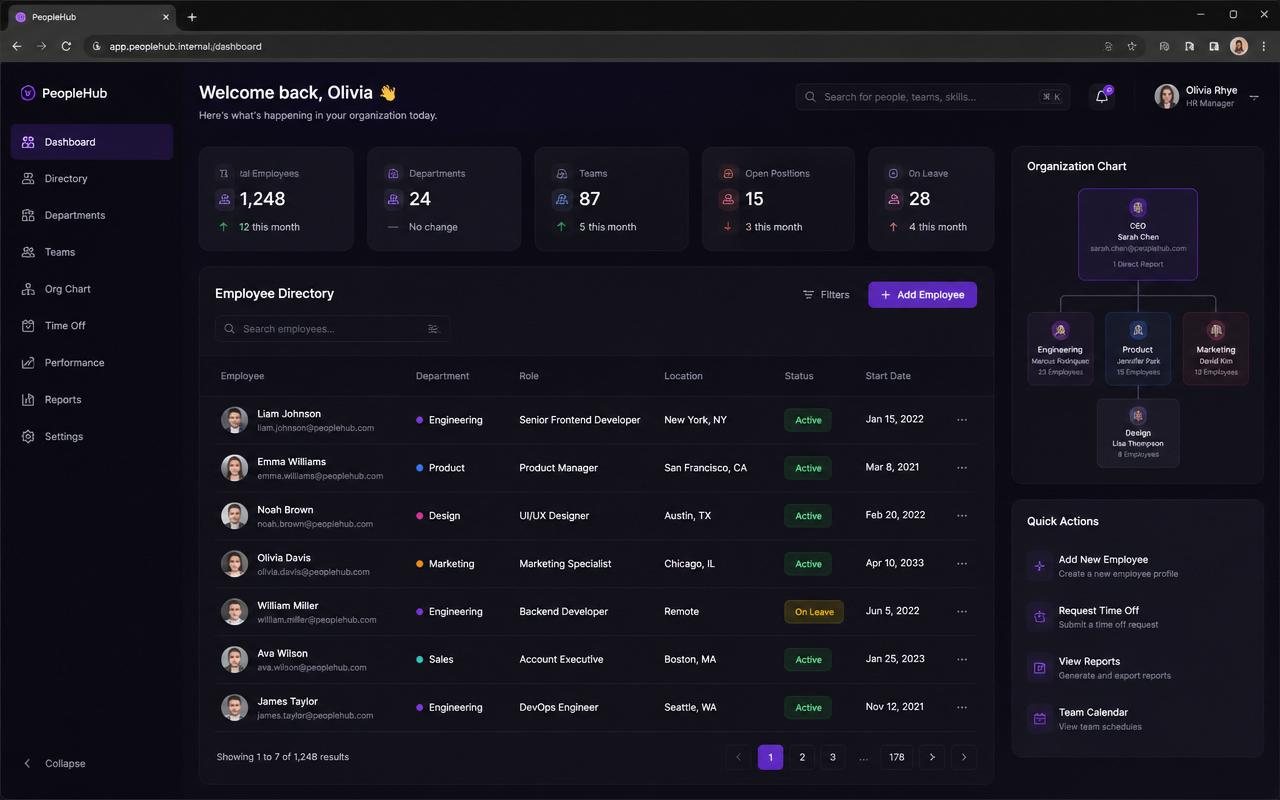Open the Performance chart icon in sidebar
1280x800 pixels.
tap(28, 363)
